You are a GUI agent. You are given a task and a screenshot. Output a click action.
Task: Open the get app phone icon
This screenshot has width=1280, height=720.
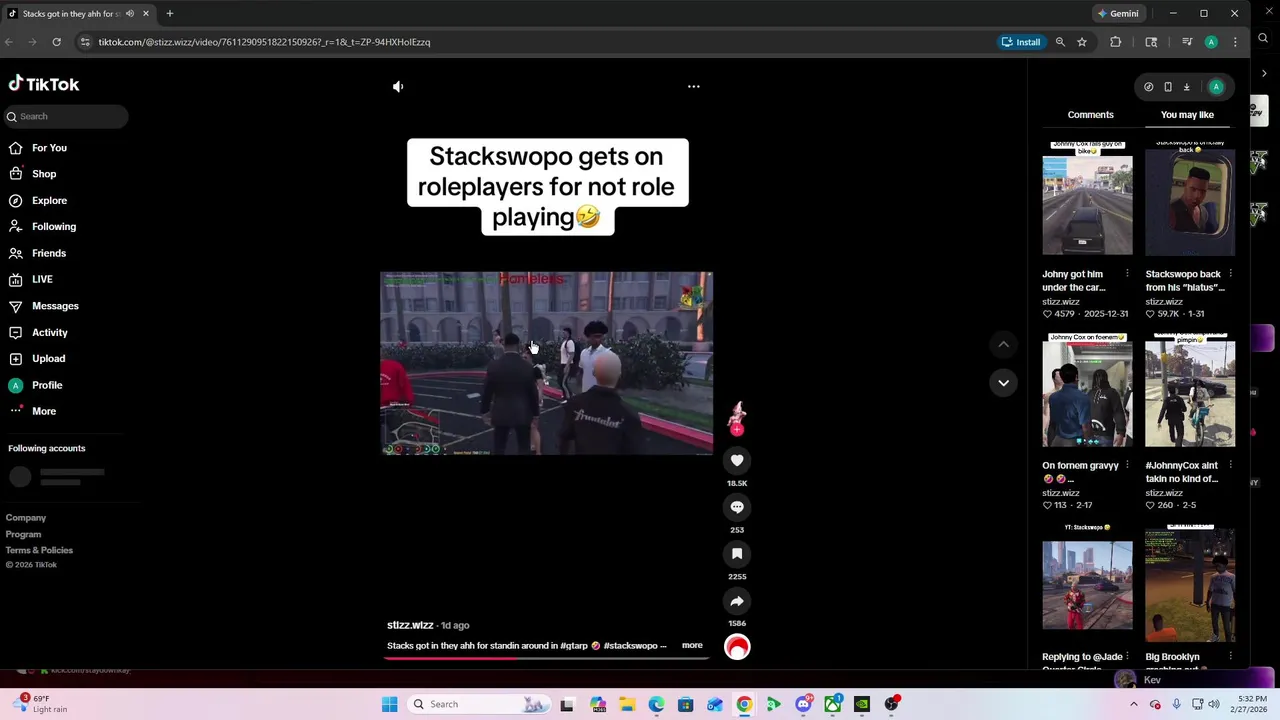pos(1167,87)
